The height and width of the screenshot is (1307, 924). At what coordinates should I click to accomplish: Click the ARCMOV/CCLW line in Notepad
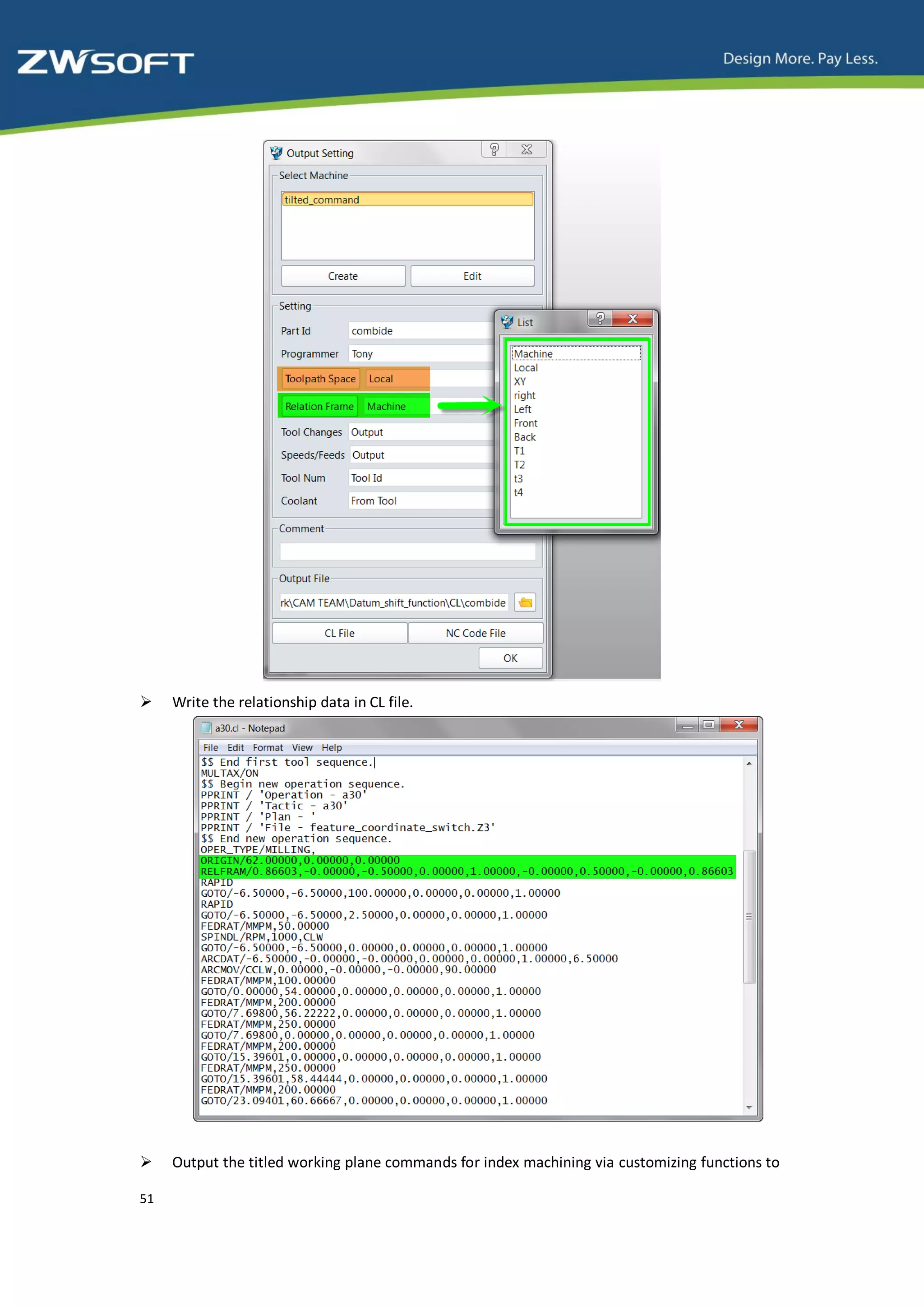348,969
